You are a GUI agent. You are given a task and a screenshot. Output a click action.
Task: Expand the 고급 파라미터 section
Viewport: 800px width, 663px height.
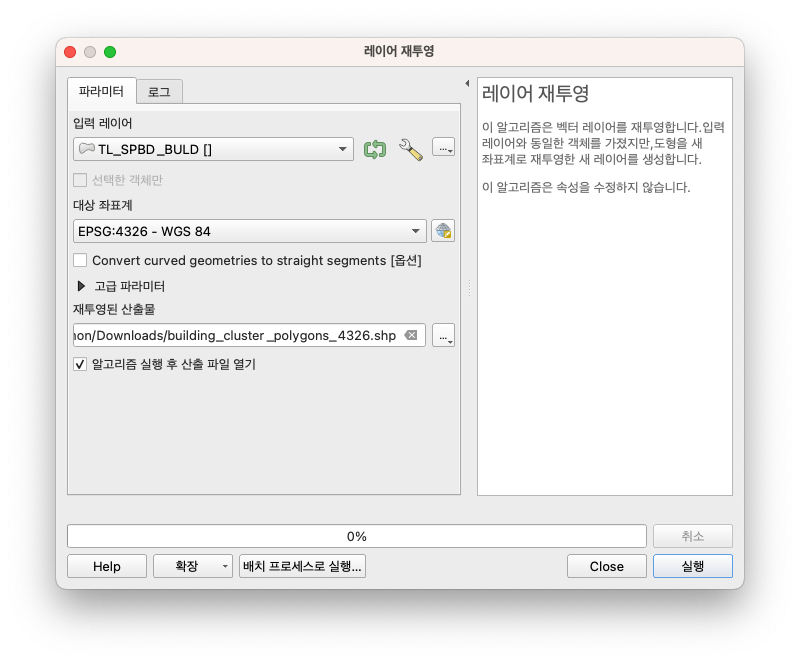coord(81,286)
